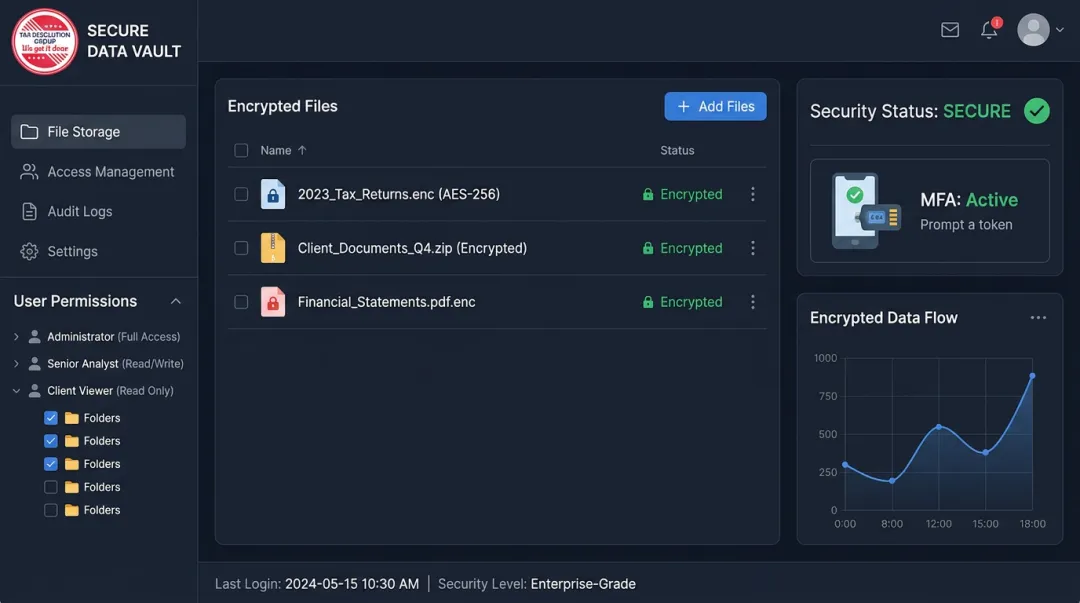Open Settings in the sidebar
Screen dimensions: 1080x603
tap(98, 252)
